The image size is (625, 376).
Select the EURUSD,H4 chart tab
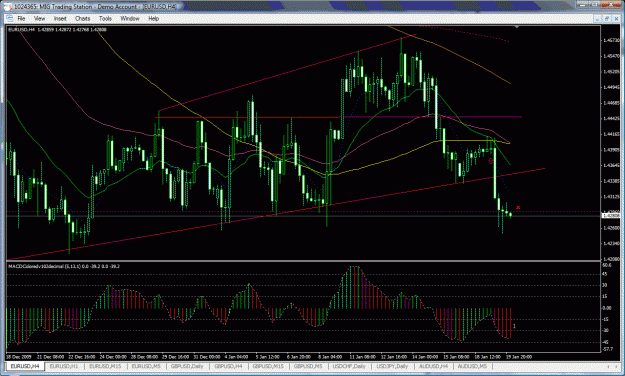click(x=25, y=366)
